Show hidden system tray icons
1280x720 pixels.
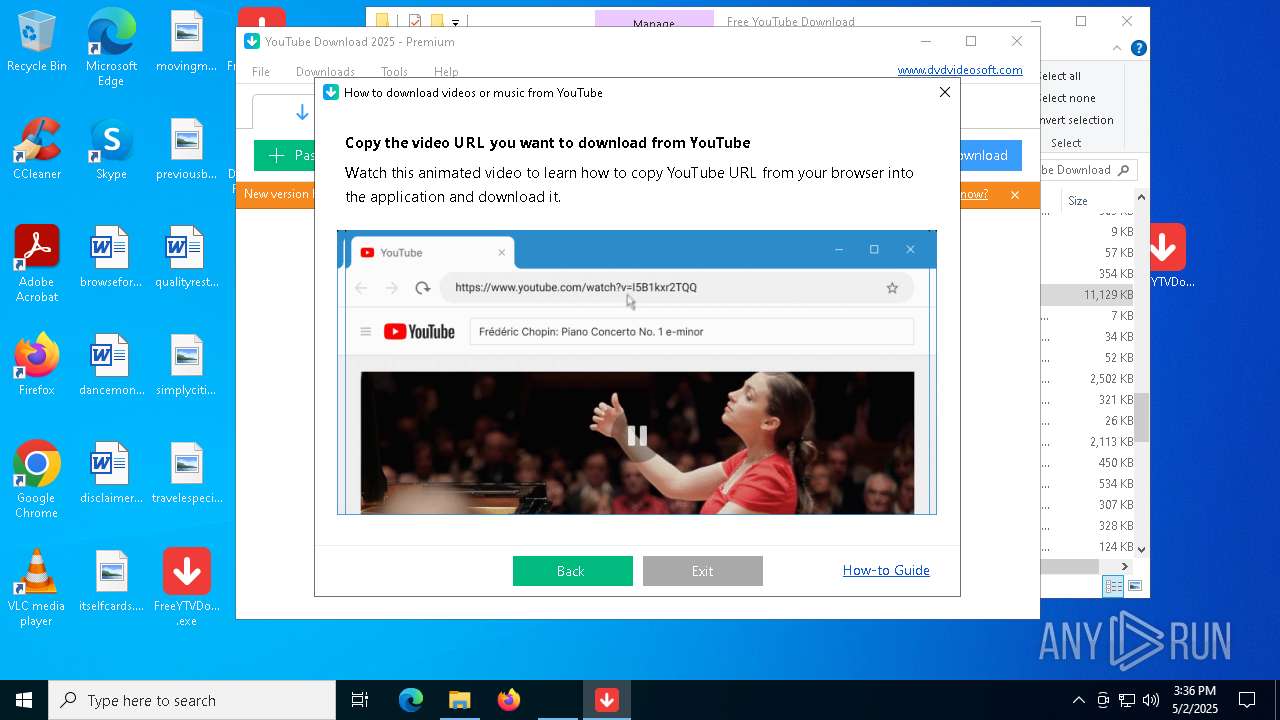tap(1078, 700)
